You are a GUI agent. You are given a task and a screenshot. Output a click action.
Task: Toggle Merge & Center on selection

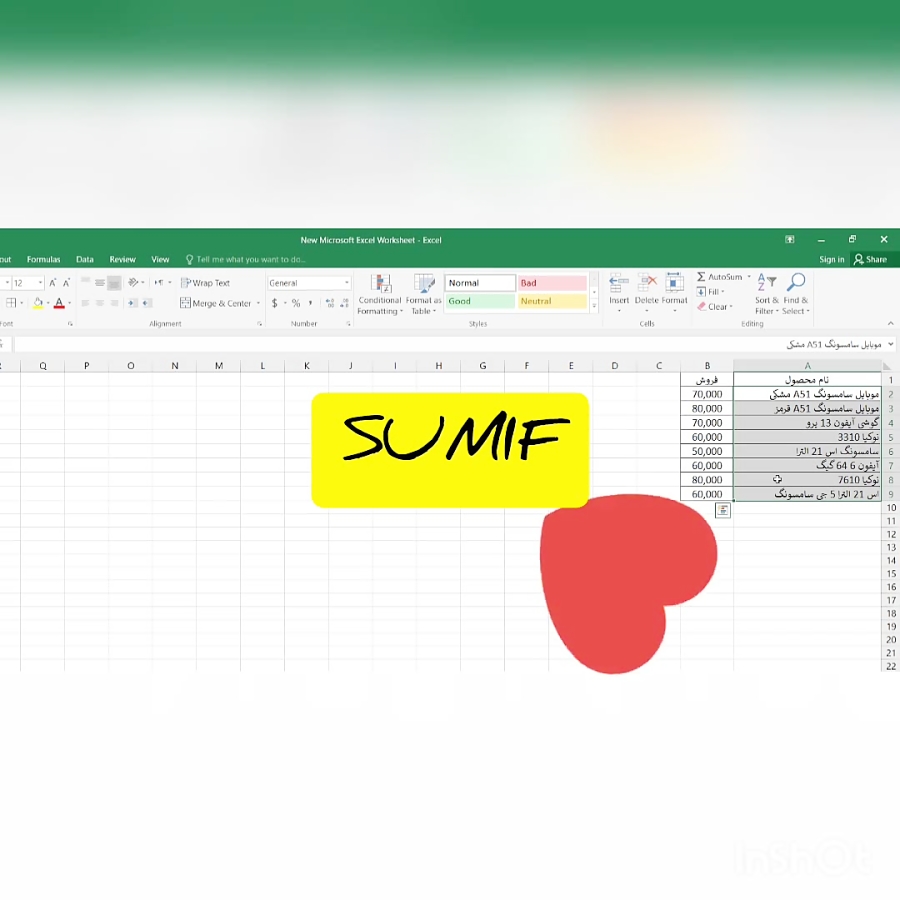pos(217,303)
